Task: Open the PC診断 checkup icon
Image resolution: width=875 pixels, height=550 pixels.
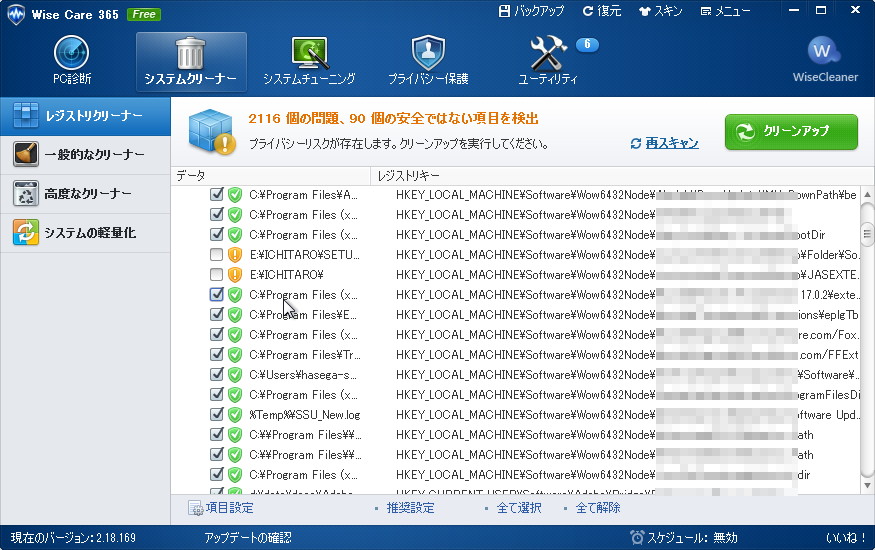Action: [x=72, y=60]
